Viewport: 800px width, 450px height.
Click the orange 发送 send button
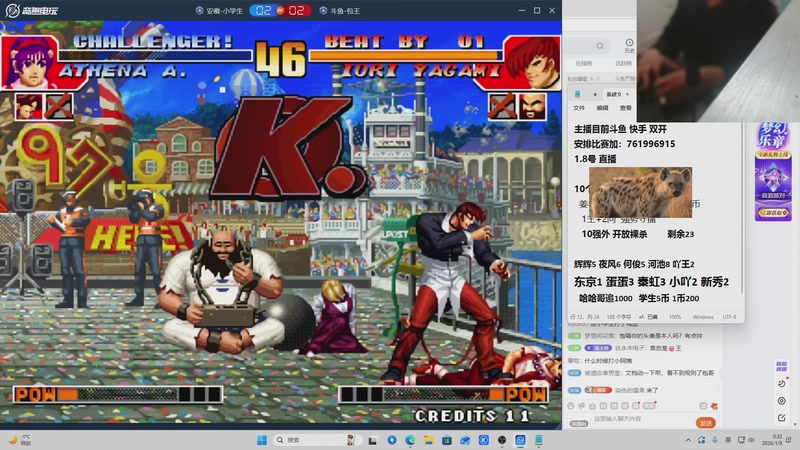[706, 423]
